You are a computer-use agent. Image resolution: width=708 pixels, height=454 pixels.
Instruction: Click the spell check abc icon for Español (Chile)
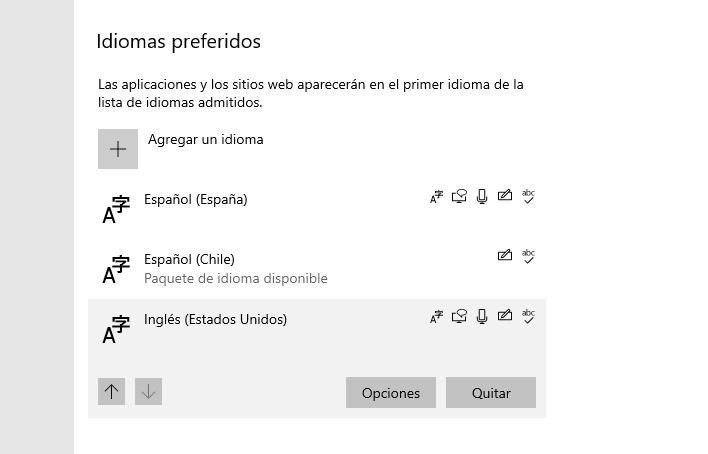click(528, 257)
